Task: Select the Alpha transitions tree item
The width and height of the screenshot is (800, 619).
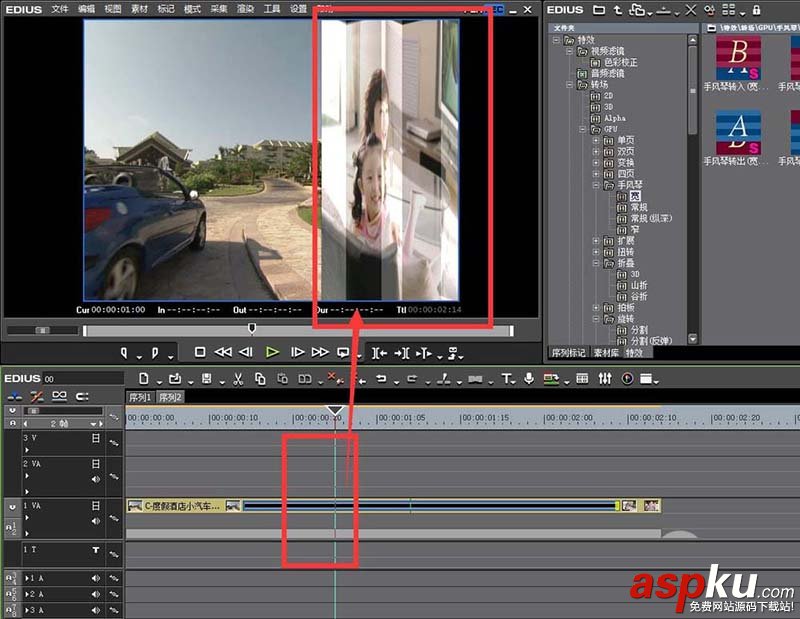Action: [615, 118]
